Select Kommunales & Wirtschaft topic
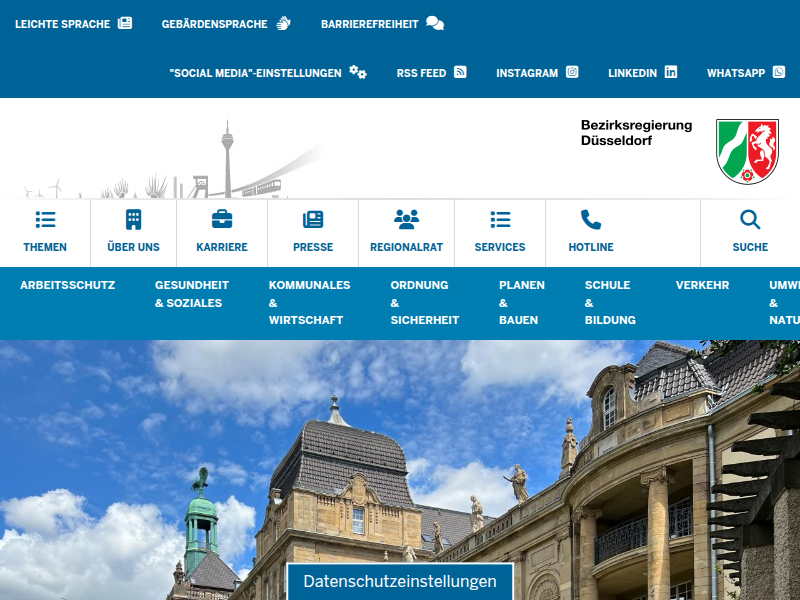This screenshot has height=600, width=800. tap(309, 303)
